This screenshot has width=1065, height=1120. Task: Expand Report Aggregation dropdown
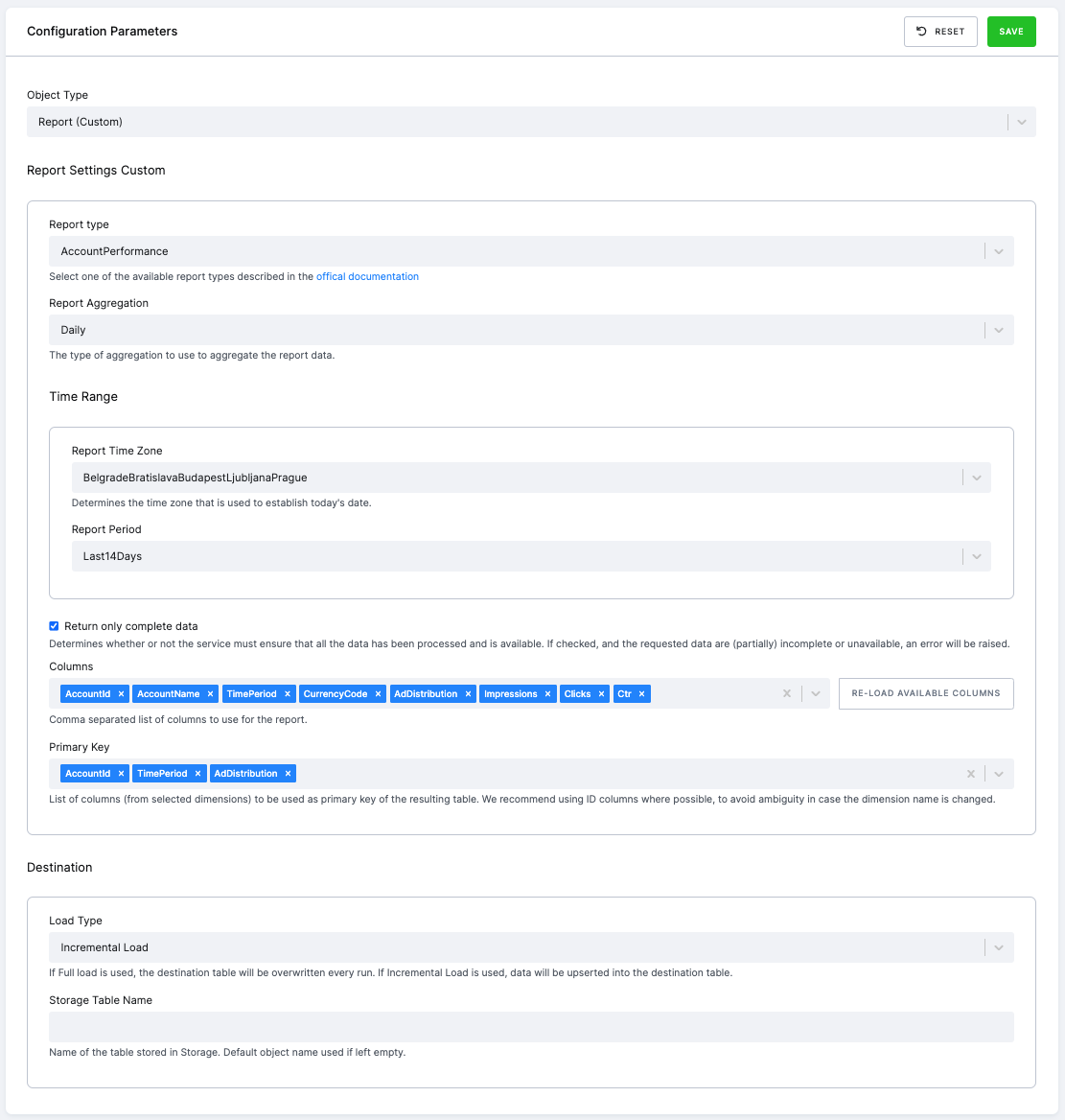[531, 330]
